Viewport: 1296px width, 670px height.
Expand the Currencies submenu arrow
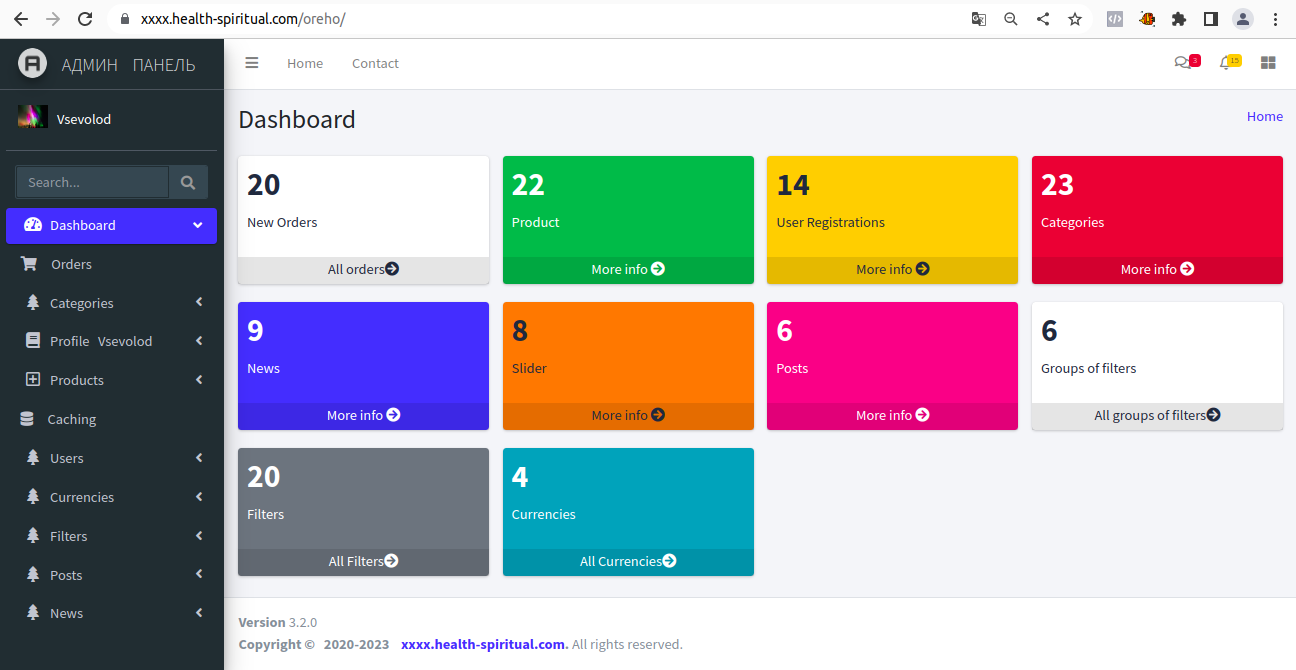tap(199, 497)
